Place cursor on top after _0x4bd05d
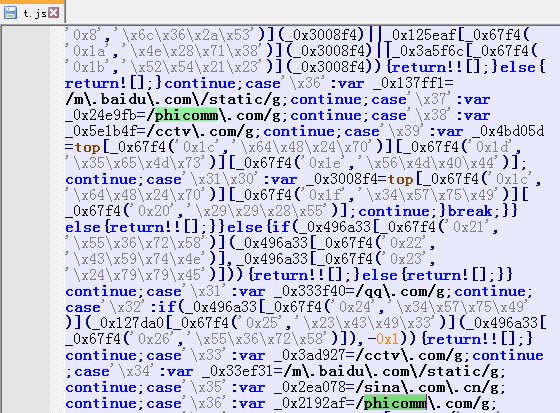The width and height of the screenshot is (560, 413). tap(87, 148)
